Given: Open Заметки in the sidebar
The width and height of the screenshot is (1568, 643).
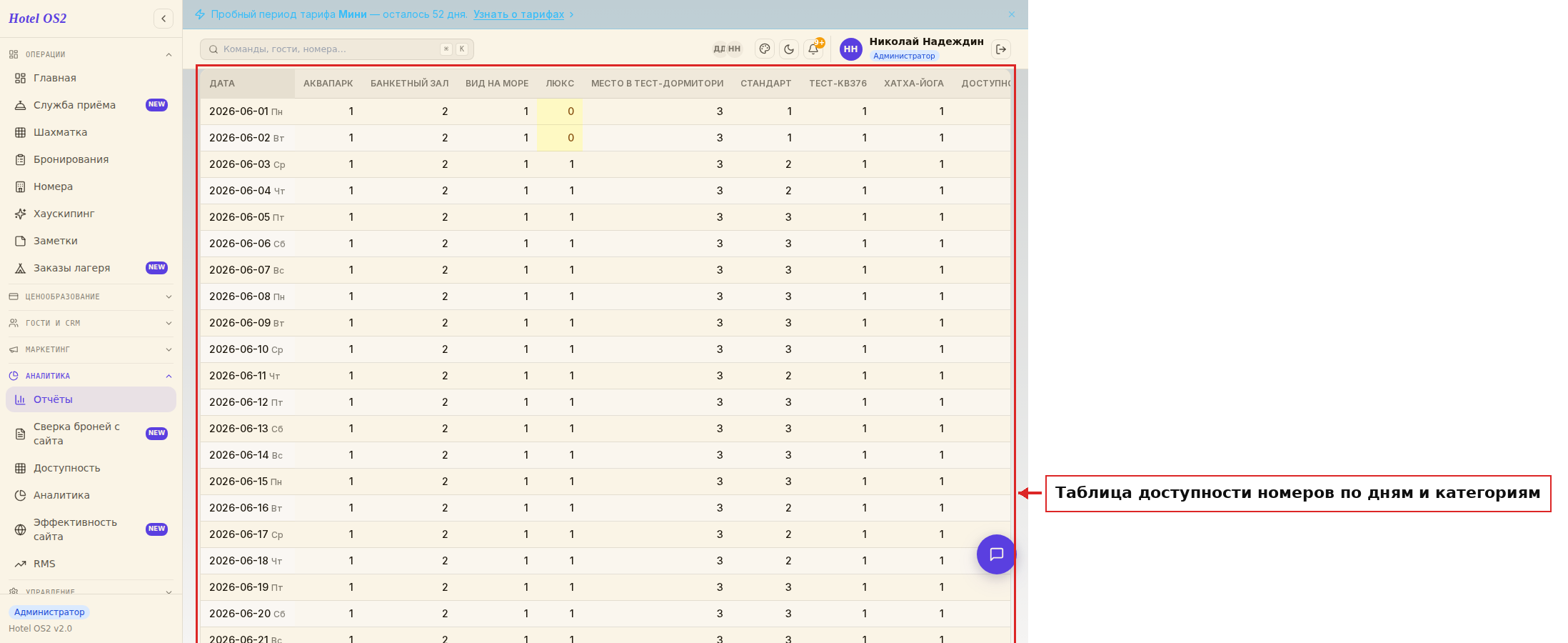Looking at the screenshot, I should coord(91,241).
